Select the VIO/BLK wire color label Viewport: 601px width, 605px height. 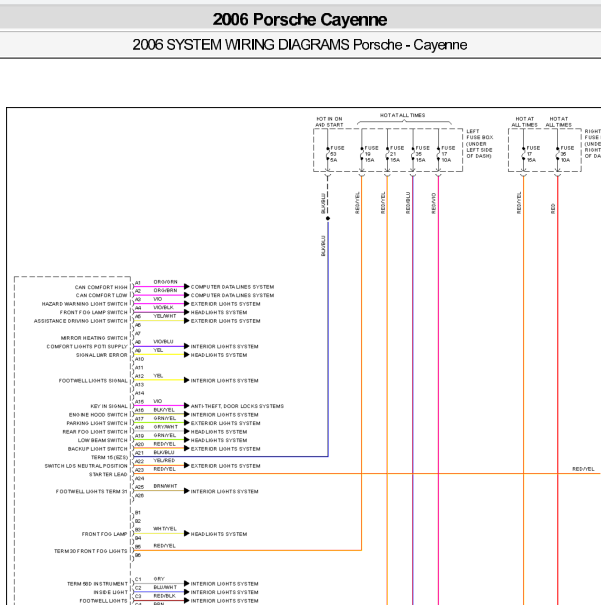[x=164, y=308]
